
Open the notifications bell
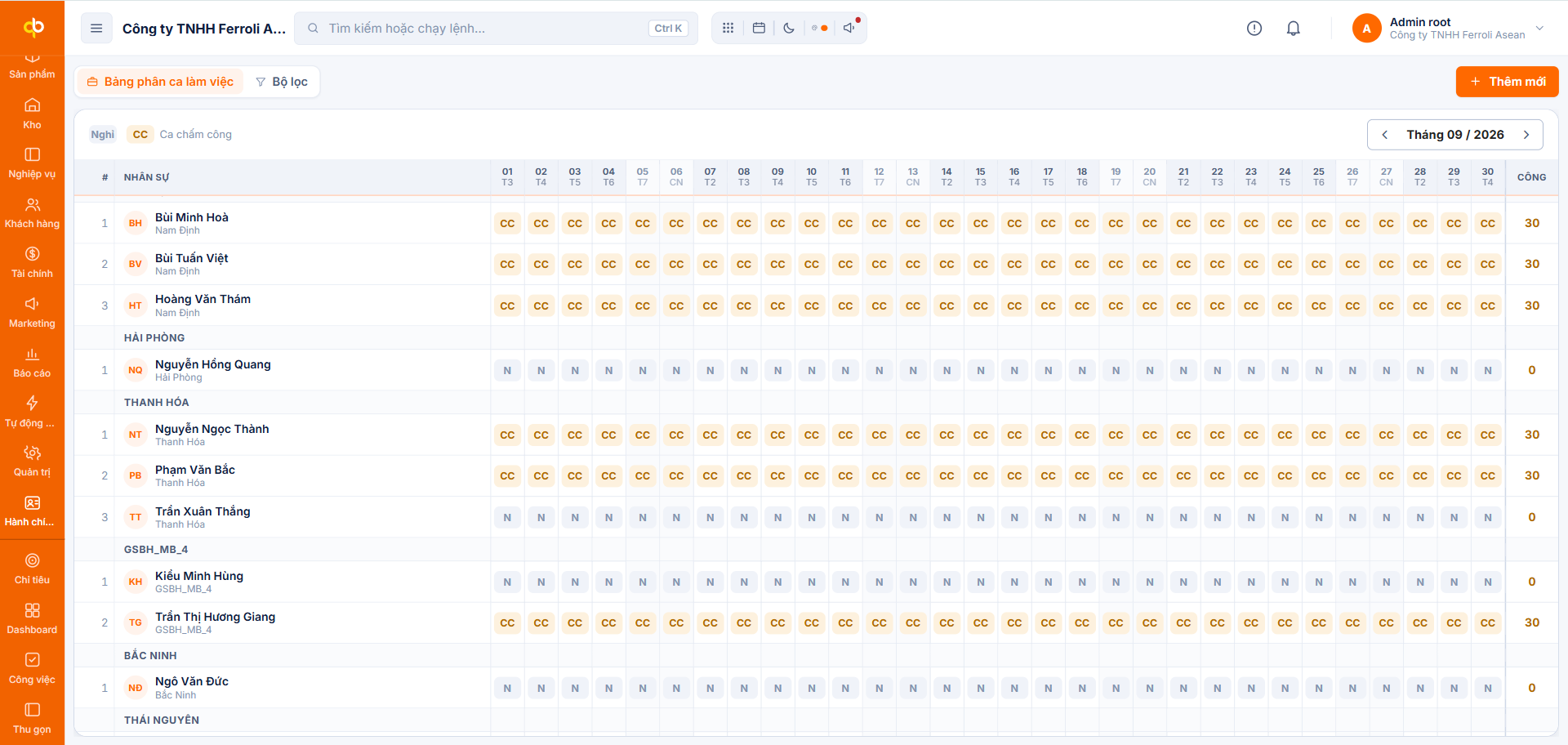pyautogui.click(x=1294, y=29)
